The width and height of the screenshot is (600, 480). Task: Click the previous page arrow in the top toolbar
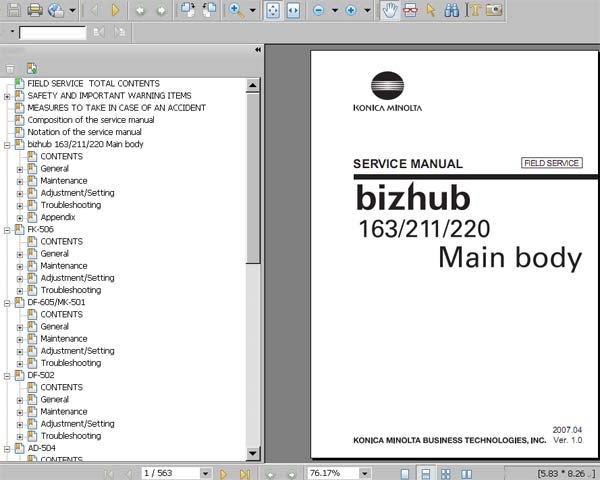click(93, 10)
